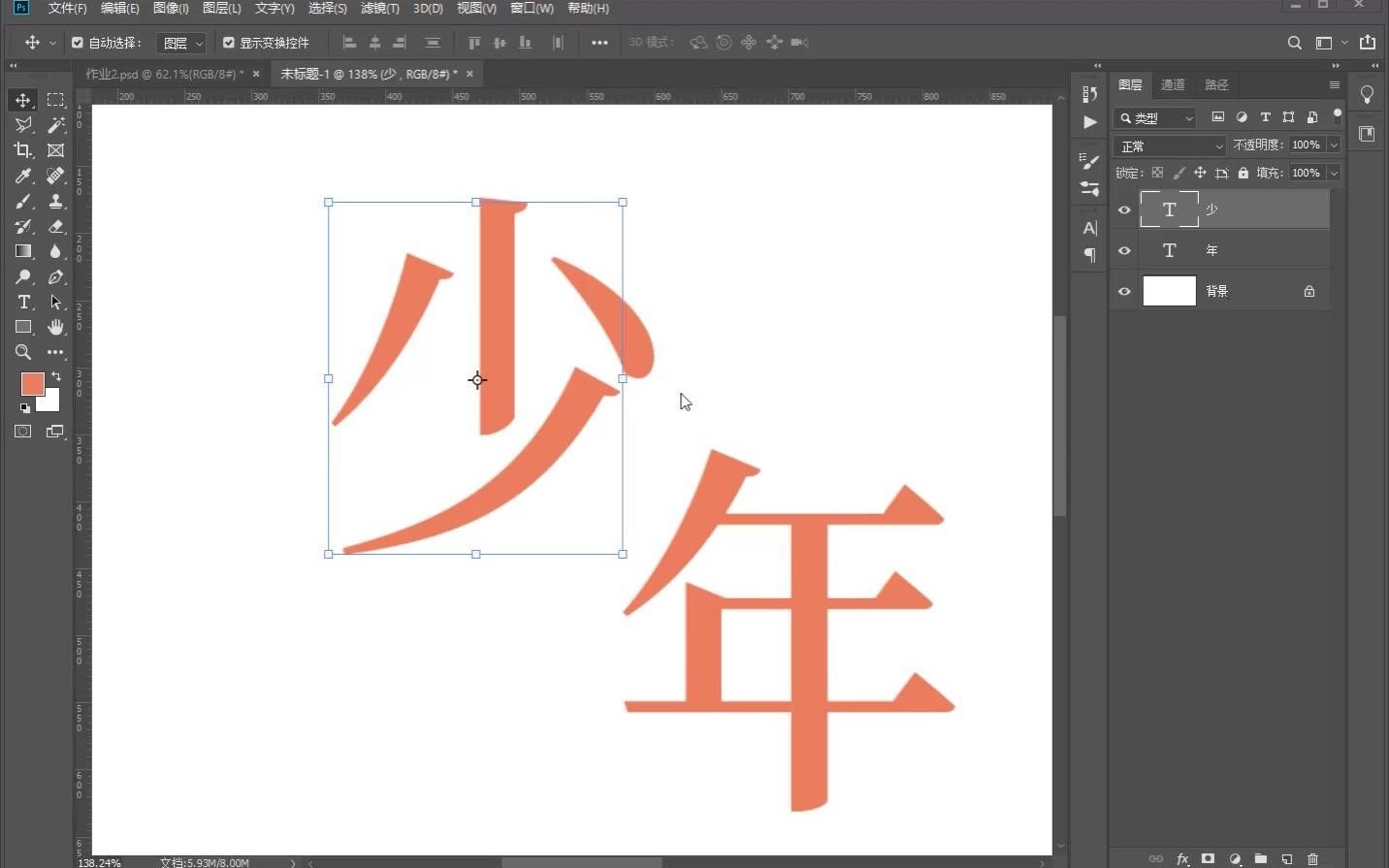1389x868 pixels.
Task: Select the History Brush tool
Action: click(23, 226)
